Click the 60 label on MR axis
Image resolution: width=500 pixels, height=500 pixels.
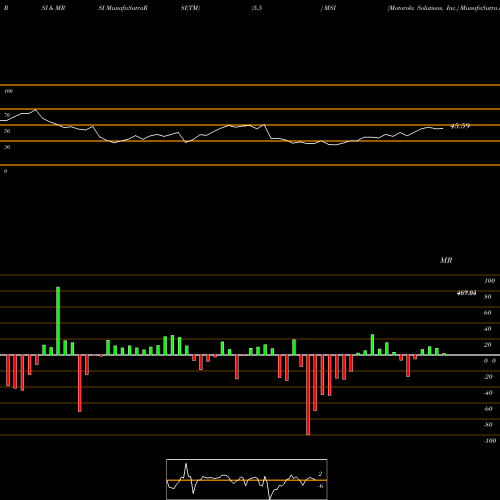click(488, 313)
